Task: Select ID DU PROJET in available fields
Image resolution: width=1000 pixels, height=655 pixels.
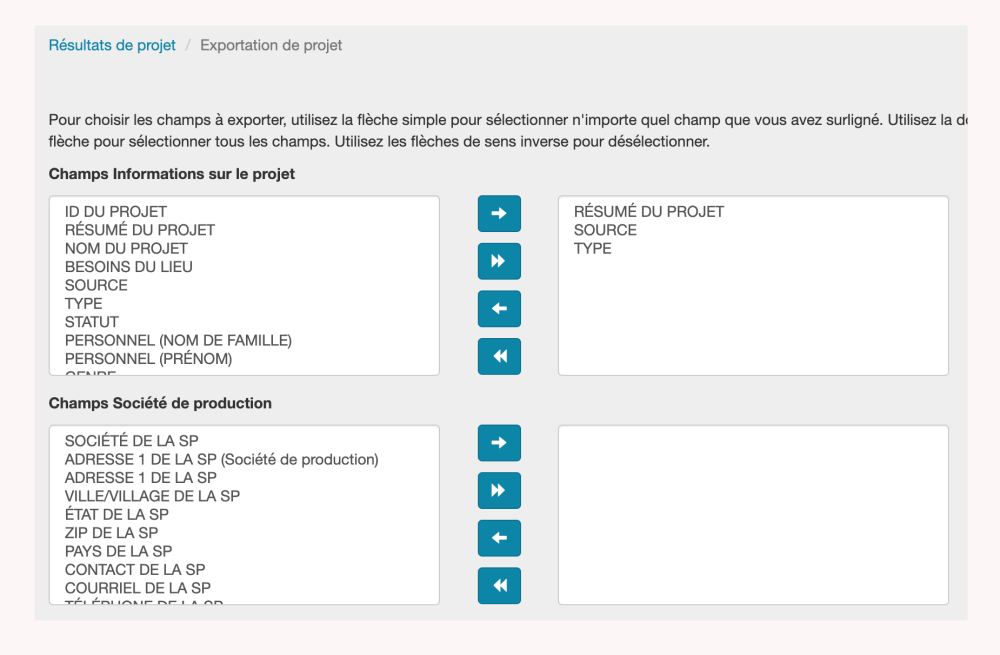Action: click(x=116, y=212)
